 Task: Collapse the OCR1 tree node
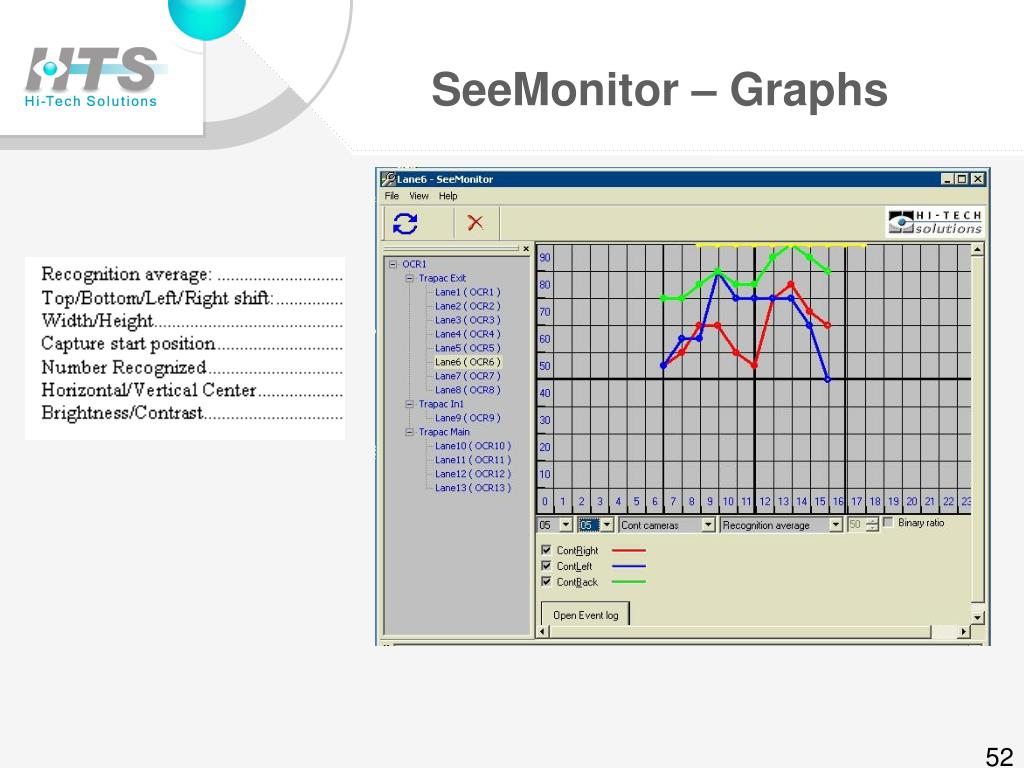click(392, 264)
